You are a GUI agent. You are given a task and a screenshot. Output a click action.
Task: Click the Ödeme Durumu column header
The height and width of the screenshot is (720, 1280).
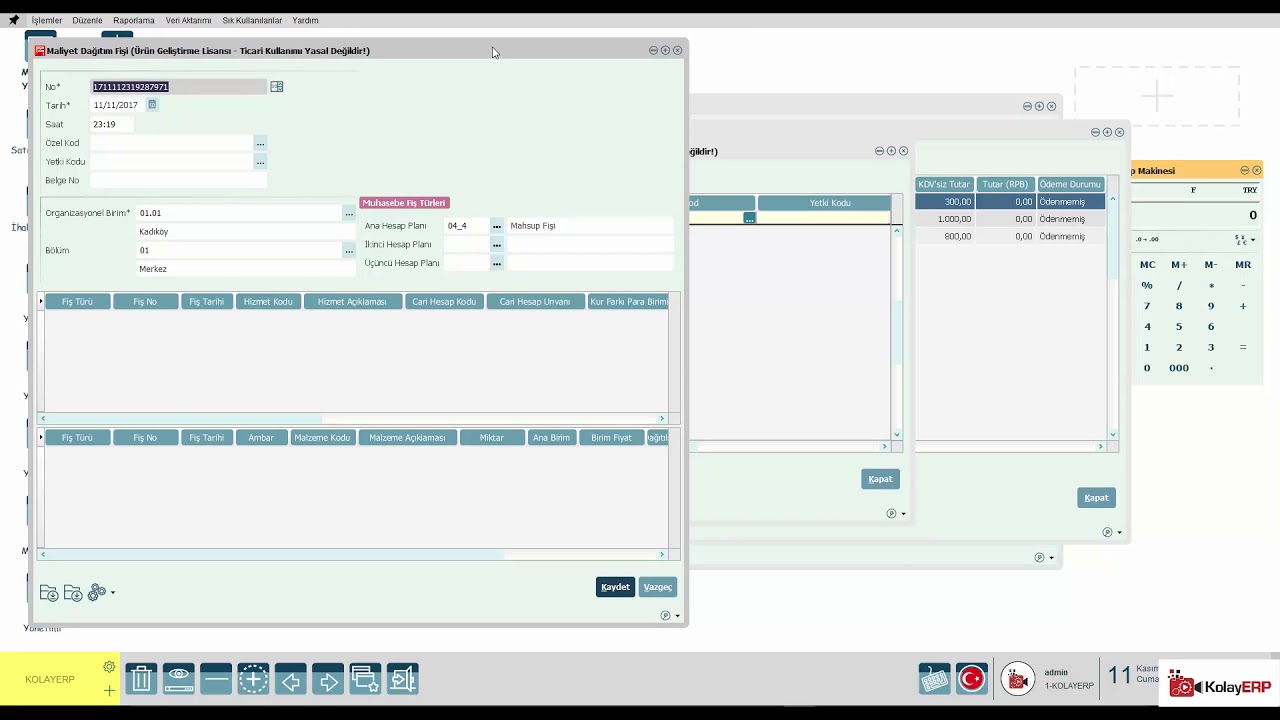(1070, 185)
